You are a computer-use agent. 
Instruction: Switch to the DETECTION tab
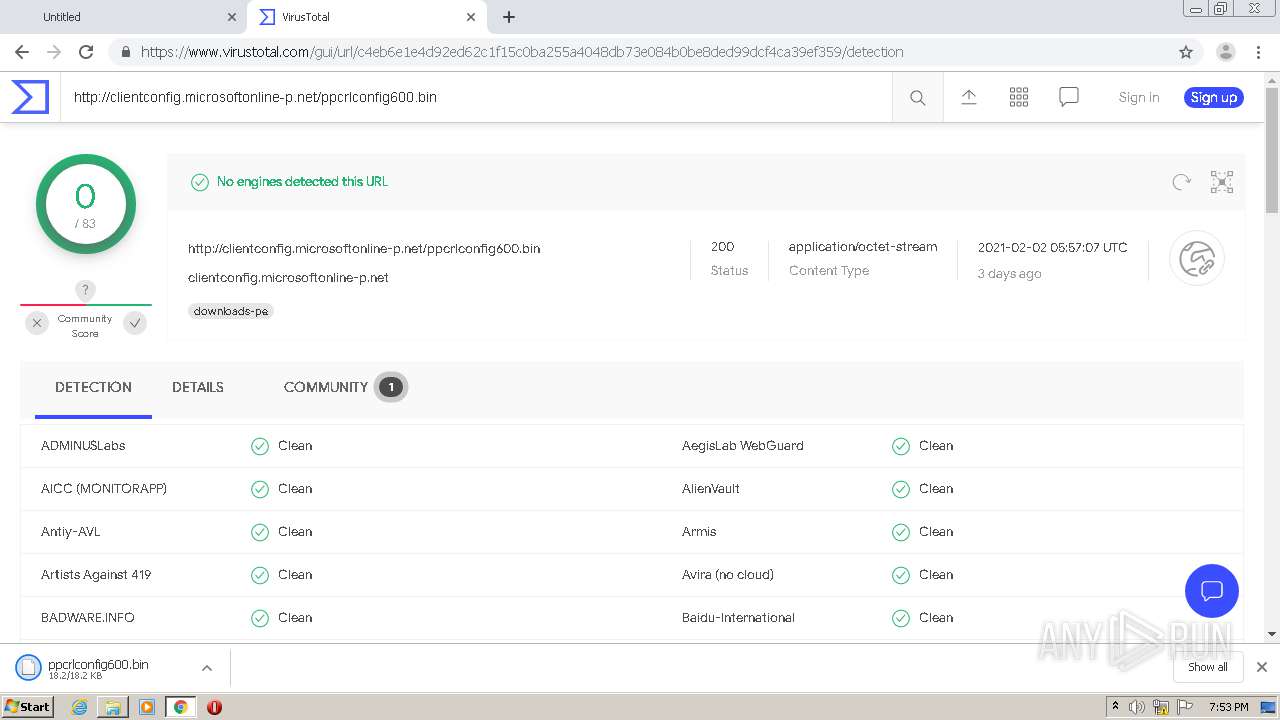[x=93, y=387]
